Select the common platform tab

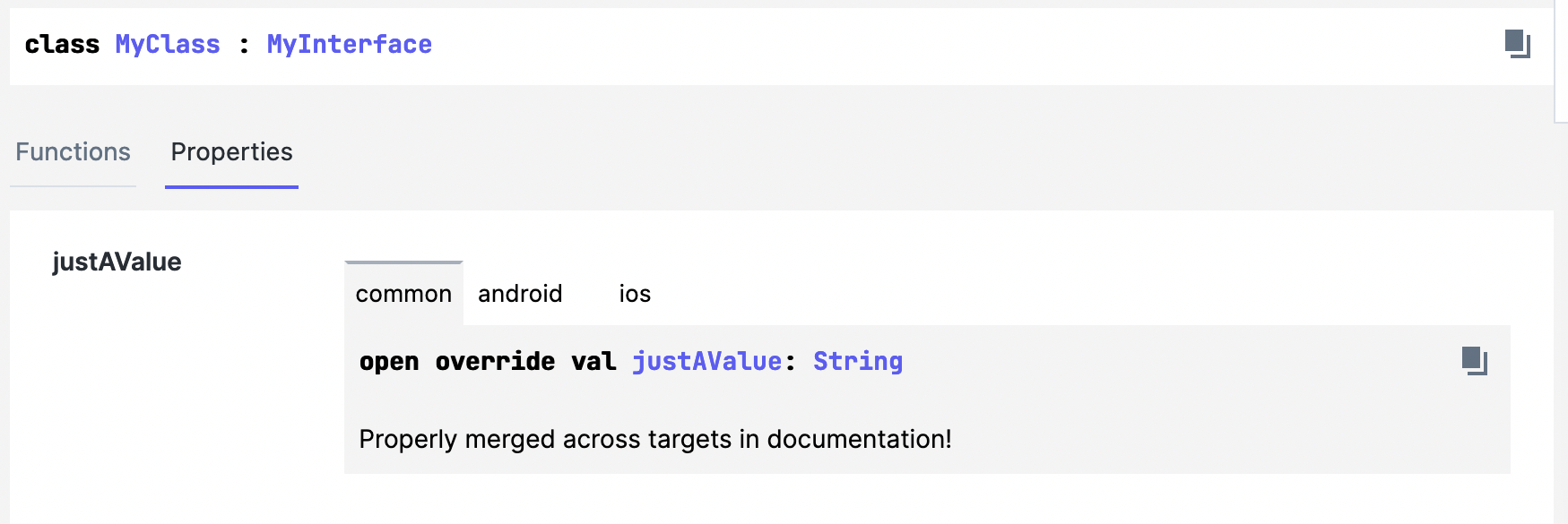(x=403, y=293)
